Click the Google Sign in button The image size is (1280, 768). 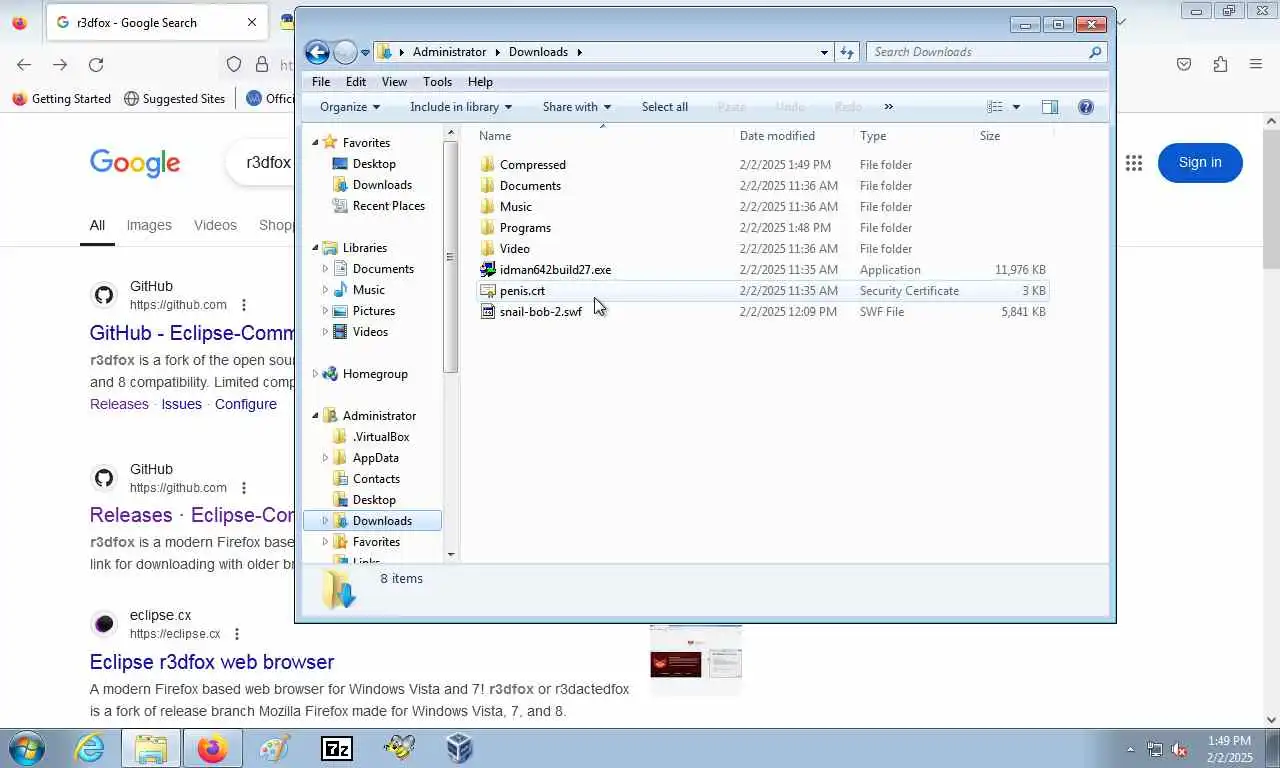[1200, 163]
